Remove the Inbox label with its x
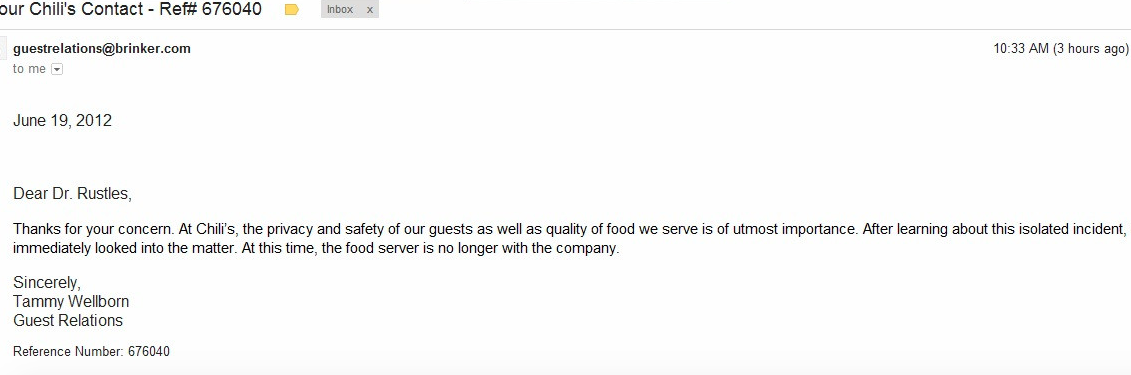This screenshot has width=1131, height=375. (x=370, y=10)
